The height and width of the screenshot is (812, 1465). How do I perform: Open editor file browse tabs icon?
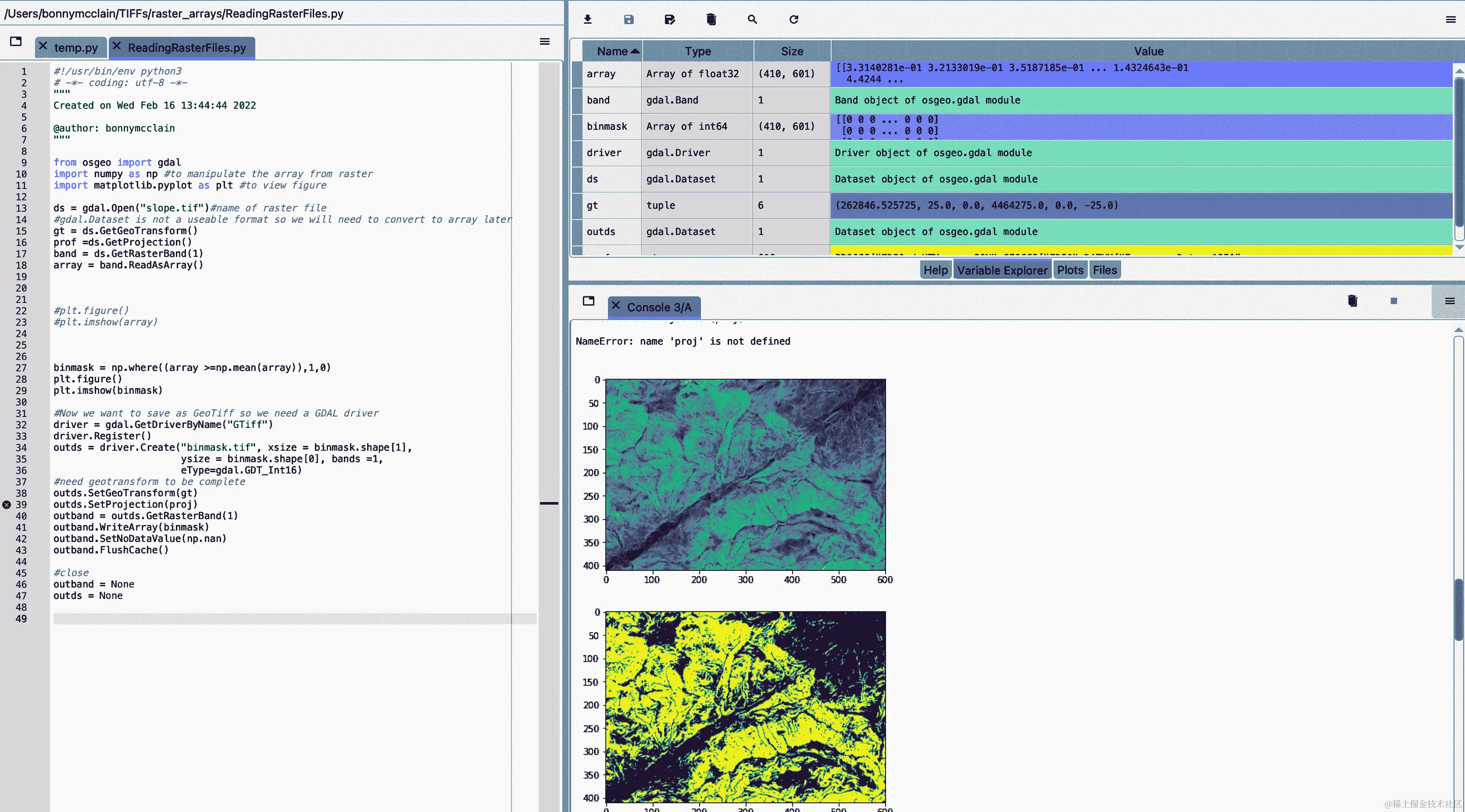coord(16,41)
